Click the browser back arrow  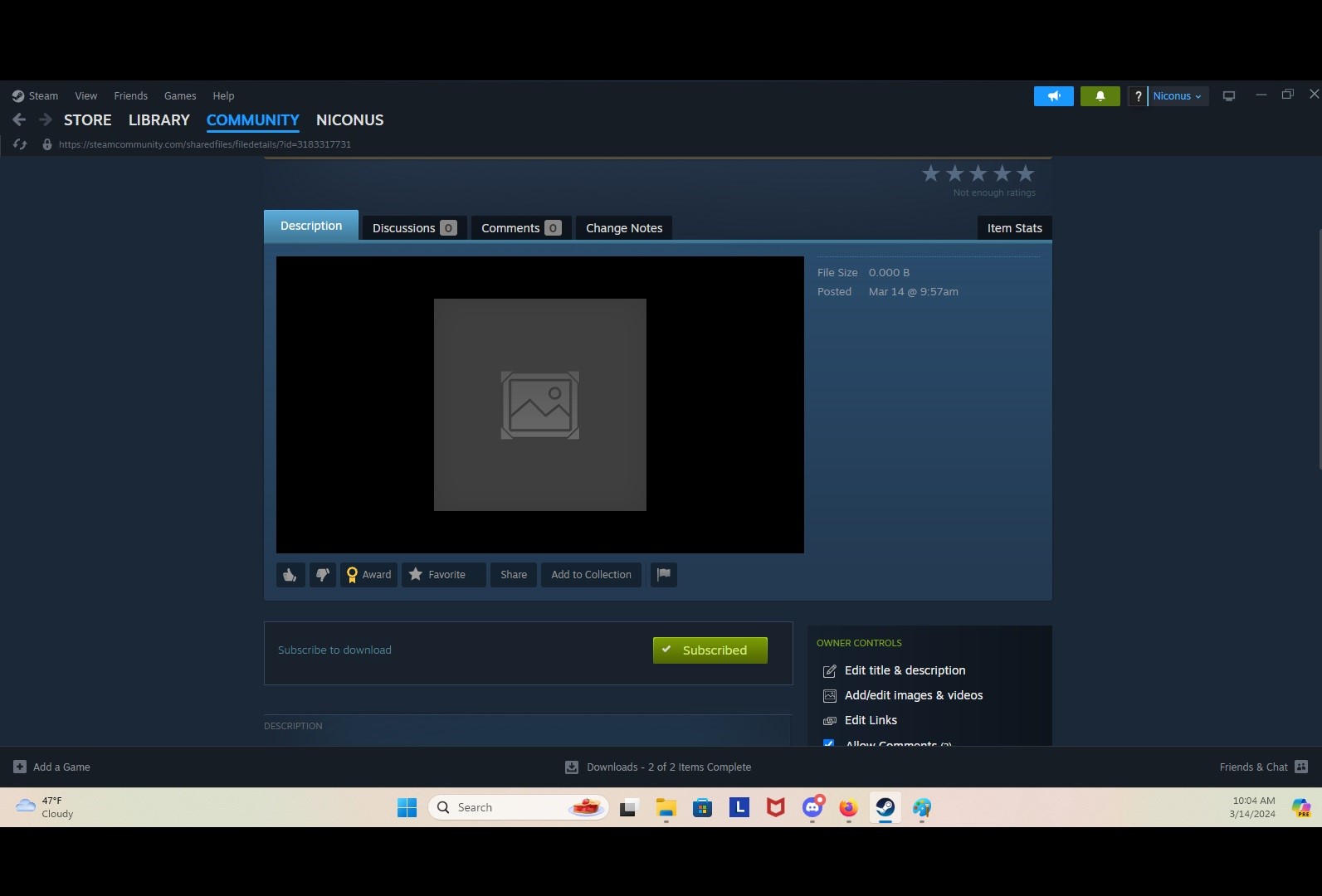coord(19,120)
